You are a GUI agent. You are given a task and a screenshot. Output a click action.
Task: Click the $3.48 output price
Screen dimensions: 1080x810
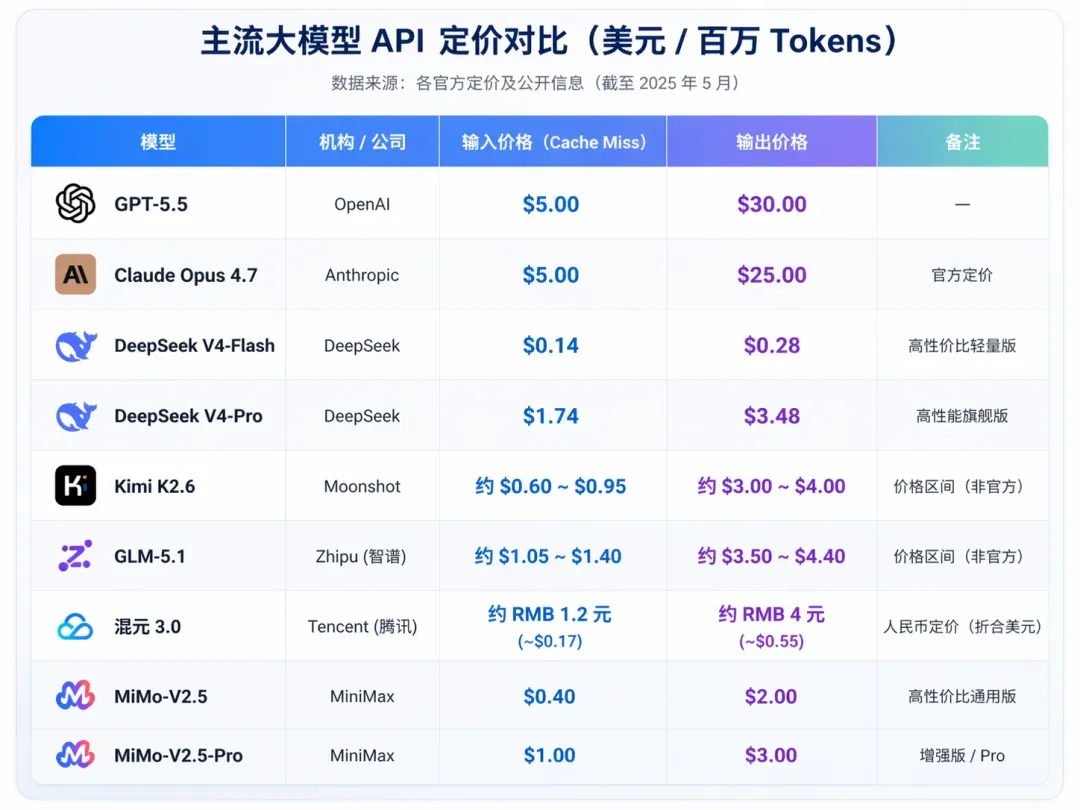(771, 416)
